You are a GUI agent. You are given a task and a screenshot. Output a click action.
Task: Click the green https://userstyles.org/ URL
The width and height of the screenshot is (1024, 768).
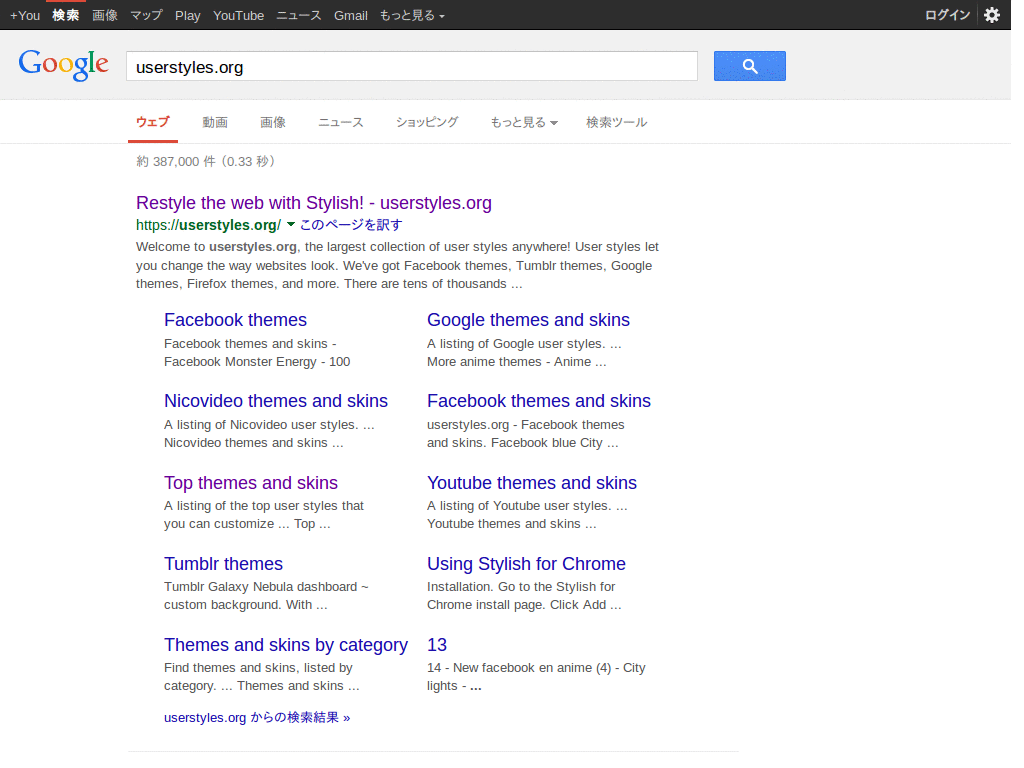pyautogui.click(x=208, y=225)
